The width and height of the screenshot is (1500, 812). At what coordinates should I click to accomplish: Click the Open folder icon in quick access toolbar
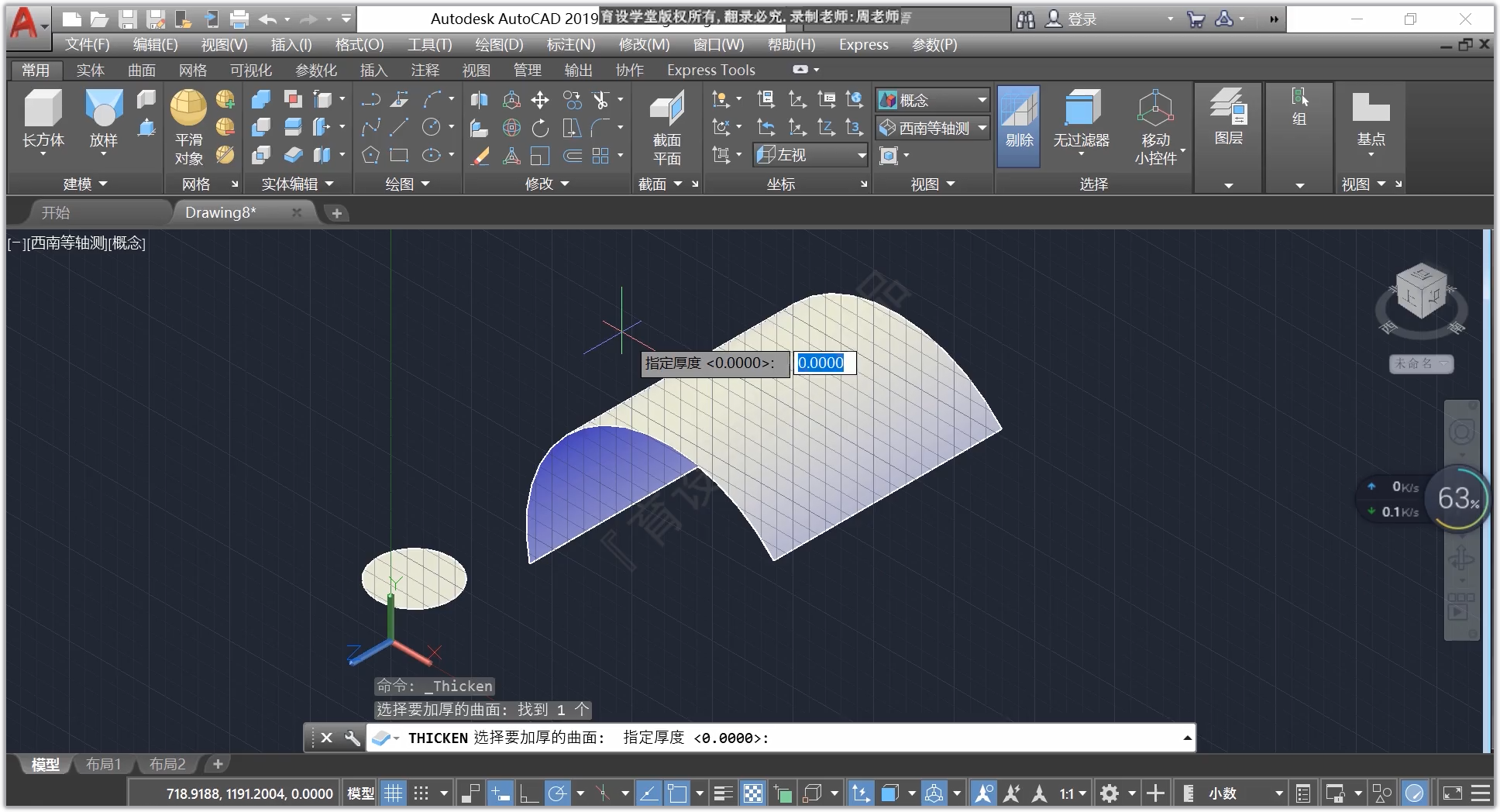coord(99,19)
